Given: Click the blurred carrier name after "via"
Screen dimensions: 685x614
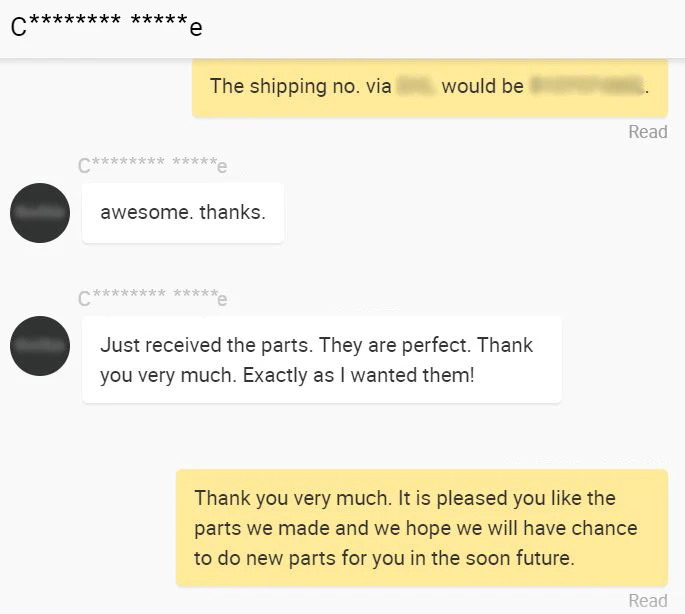Looking at the screenshot, I should coord(414,87).
